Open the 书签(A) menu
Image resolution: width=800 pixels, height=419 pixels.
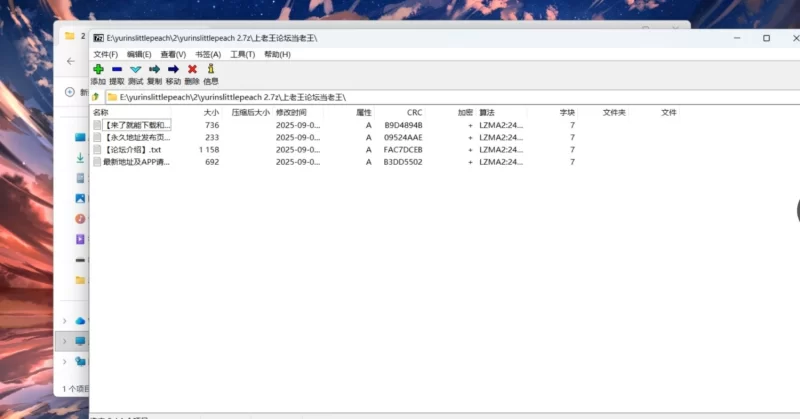[208, 54]
